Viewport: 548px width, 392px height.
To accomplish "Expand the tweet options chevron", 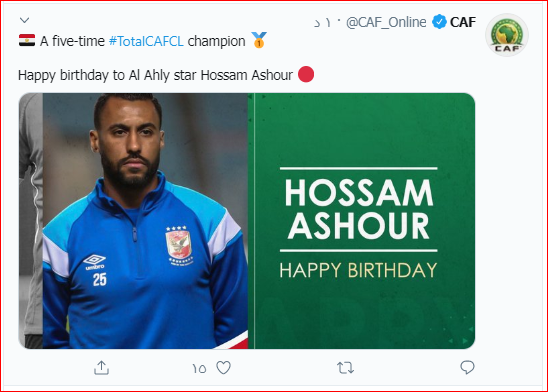I will pos(24,20).
